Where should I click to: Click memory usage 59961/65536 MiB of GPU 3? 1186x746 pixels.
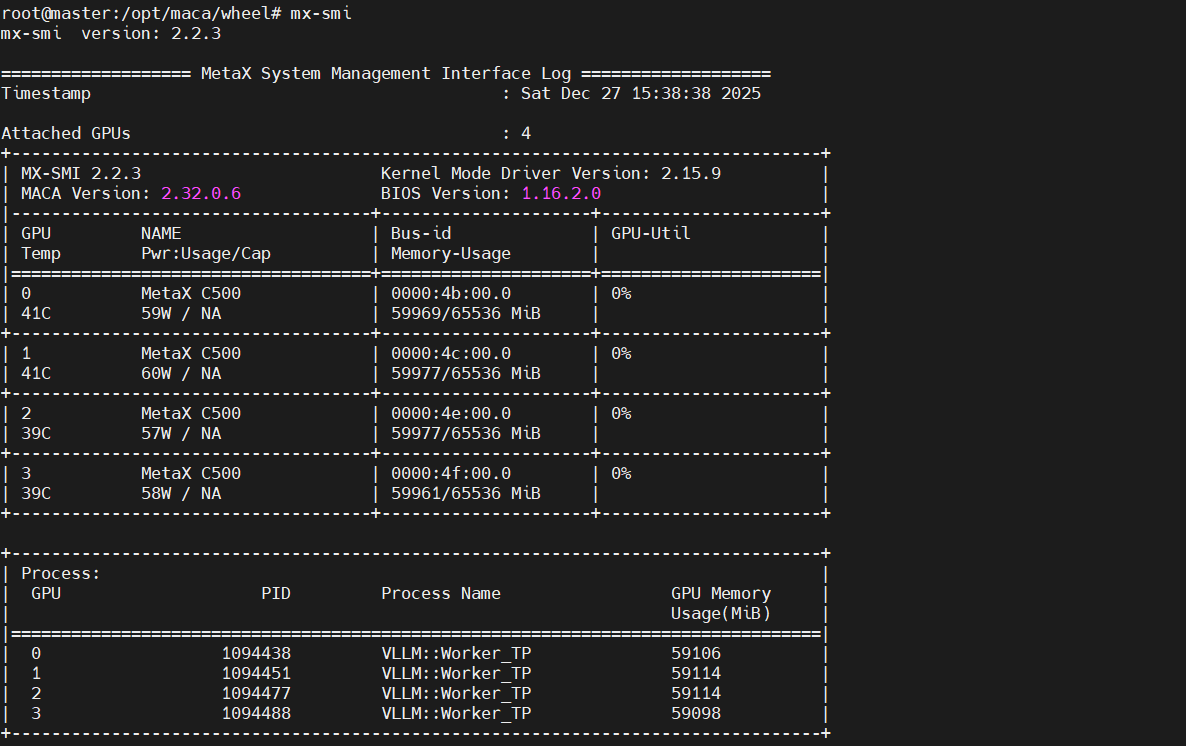[x=466, y=493]
